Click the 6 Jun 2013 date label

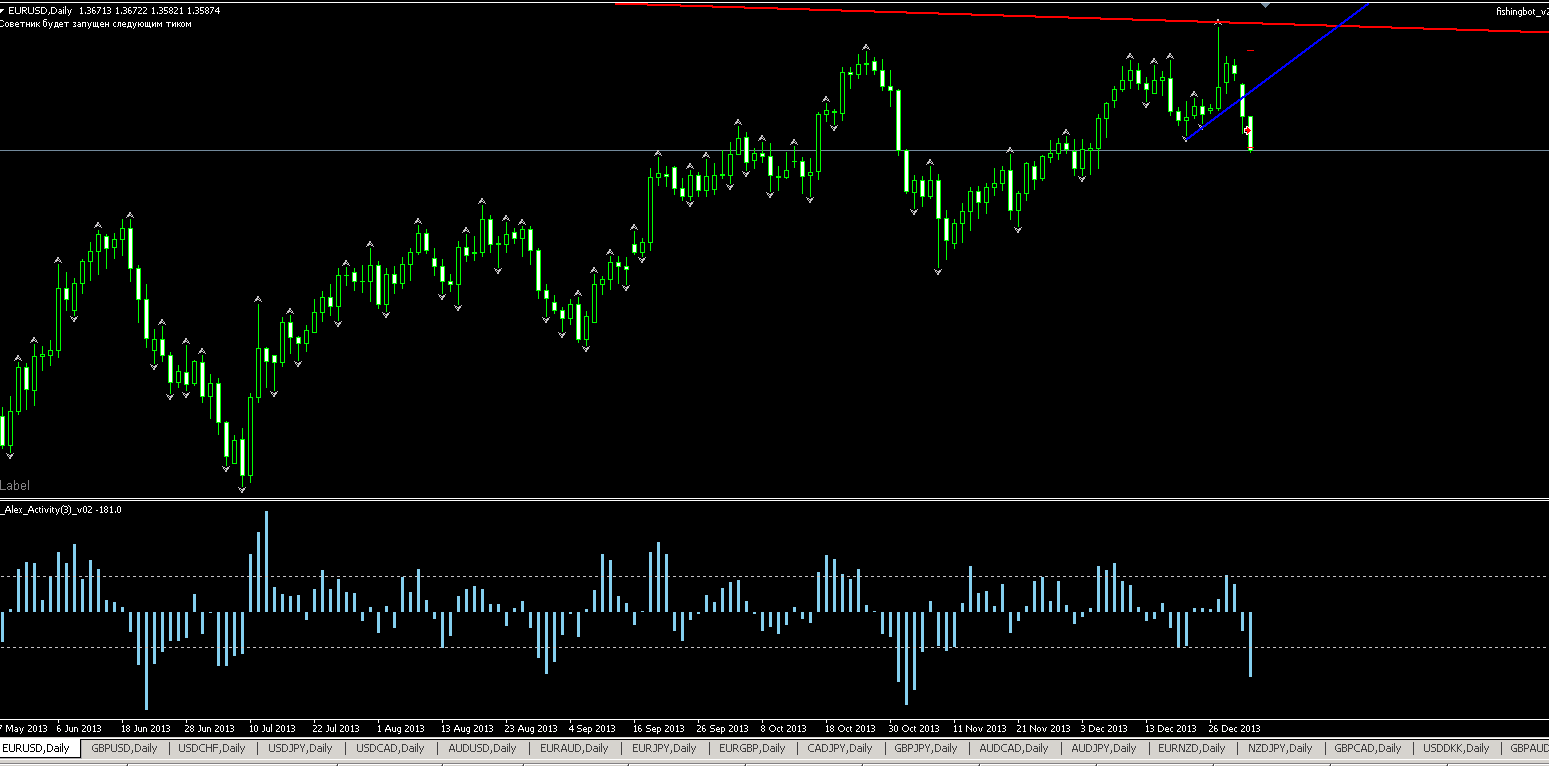[x=79, y=728]
